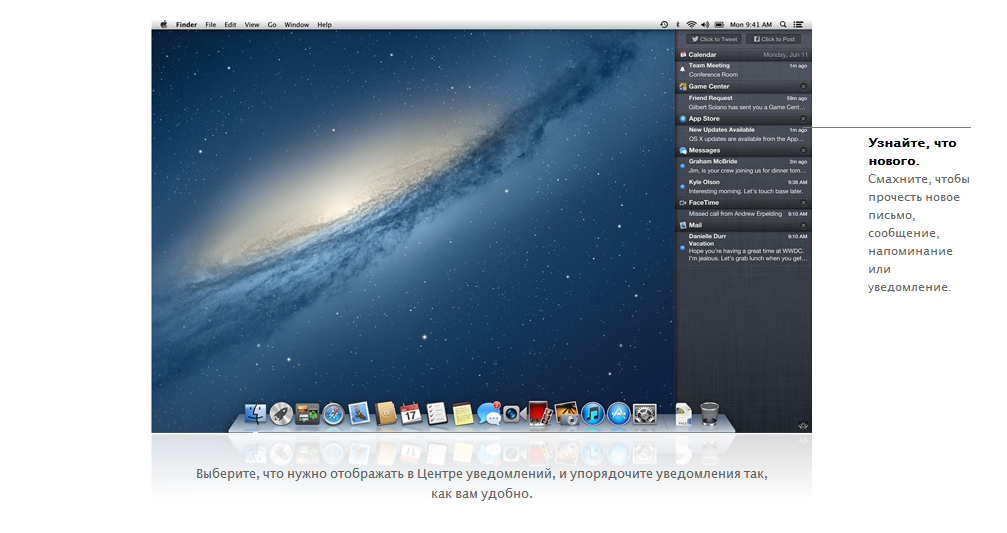Open the Trash in the Dock

pos(709,414)
